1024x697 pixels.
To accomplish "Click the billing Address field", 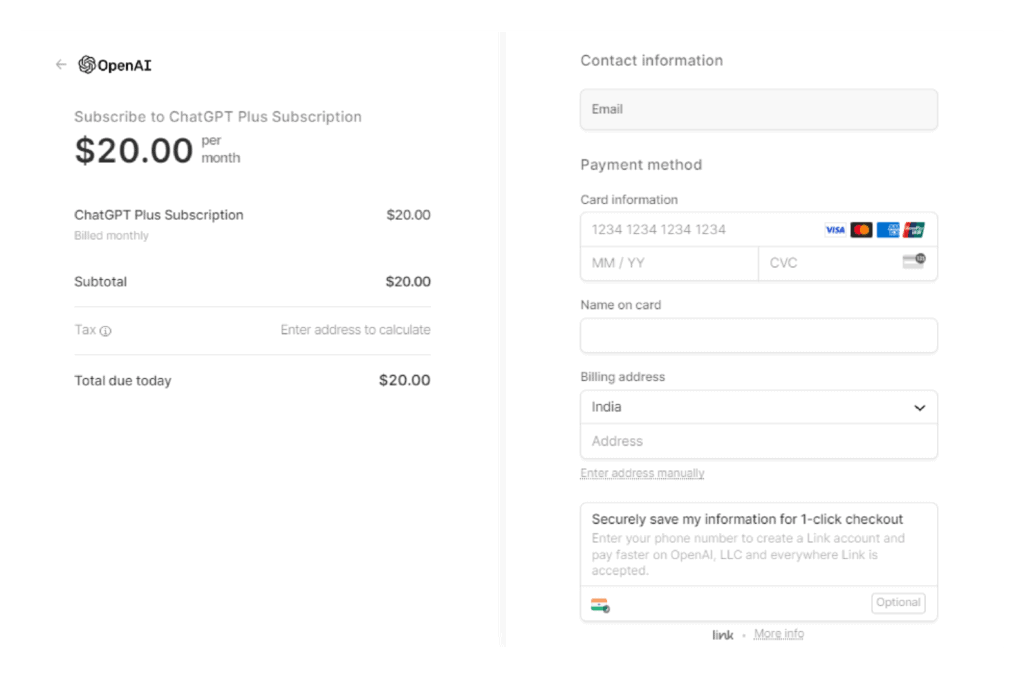I will click(758, 441).
